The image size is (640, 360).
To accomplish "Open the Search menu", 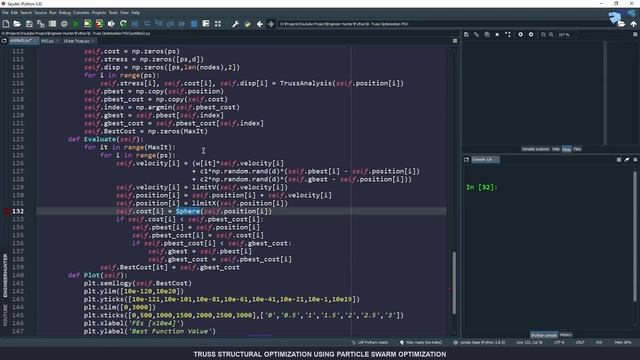I will 26,13.
